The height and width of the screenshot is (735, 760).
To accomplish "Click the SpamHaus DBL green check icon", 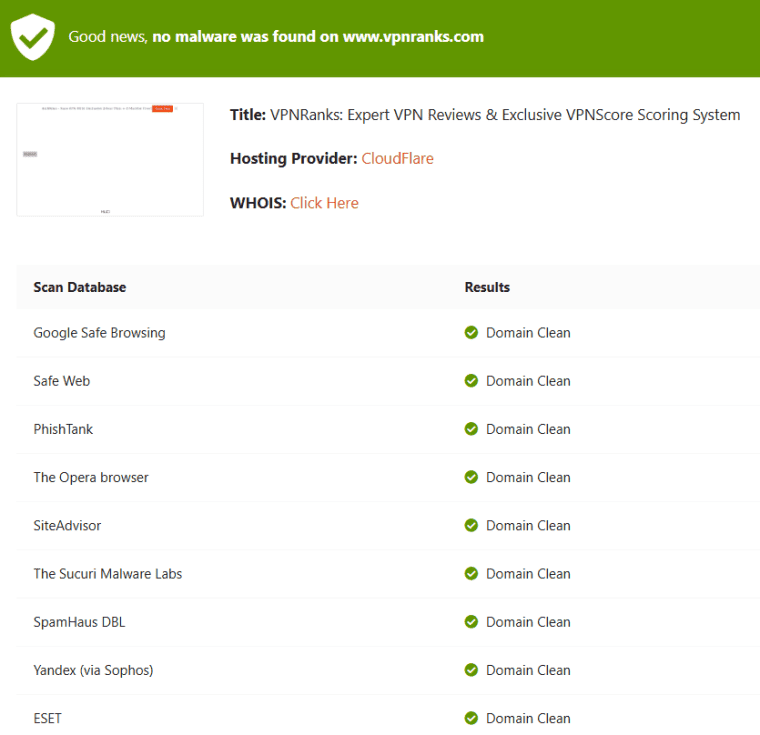I will pyautogui.click(x=471, y=622).
